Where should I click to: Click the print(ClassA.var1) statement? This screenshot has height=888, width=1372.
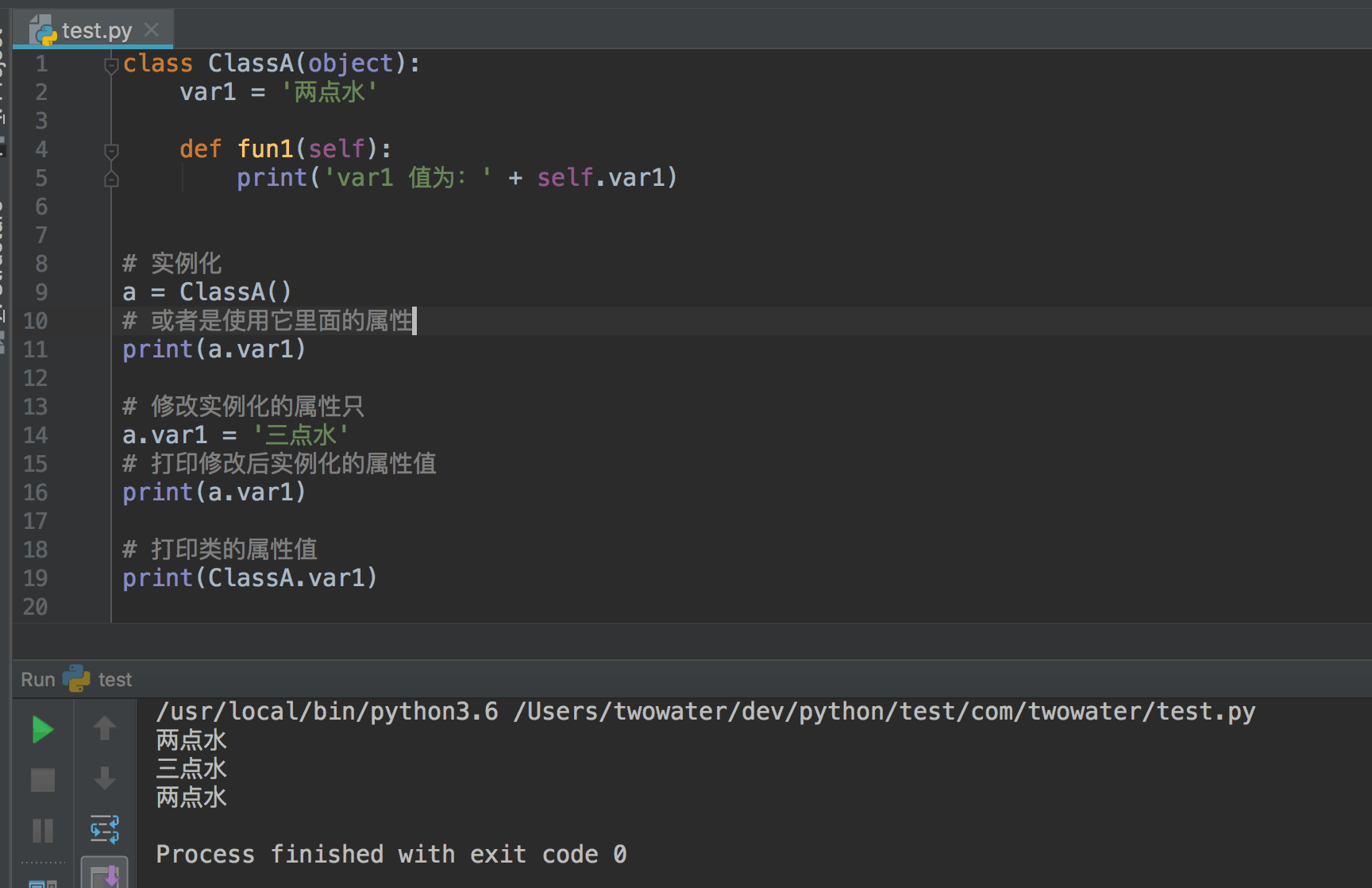click(x=250, y=578)
